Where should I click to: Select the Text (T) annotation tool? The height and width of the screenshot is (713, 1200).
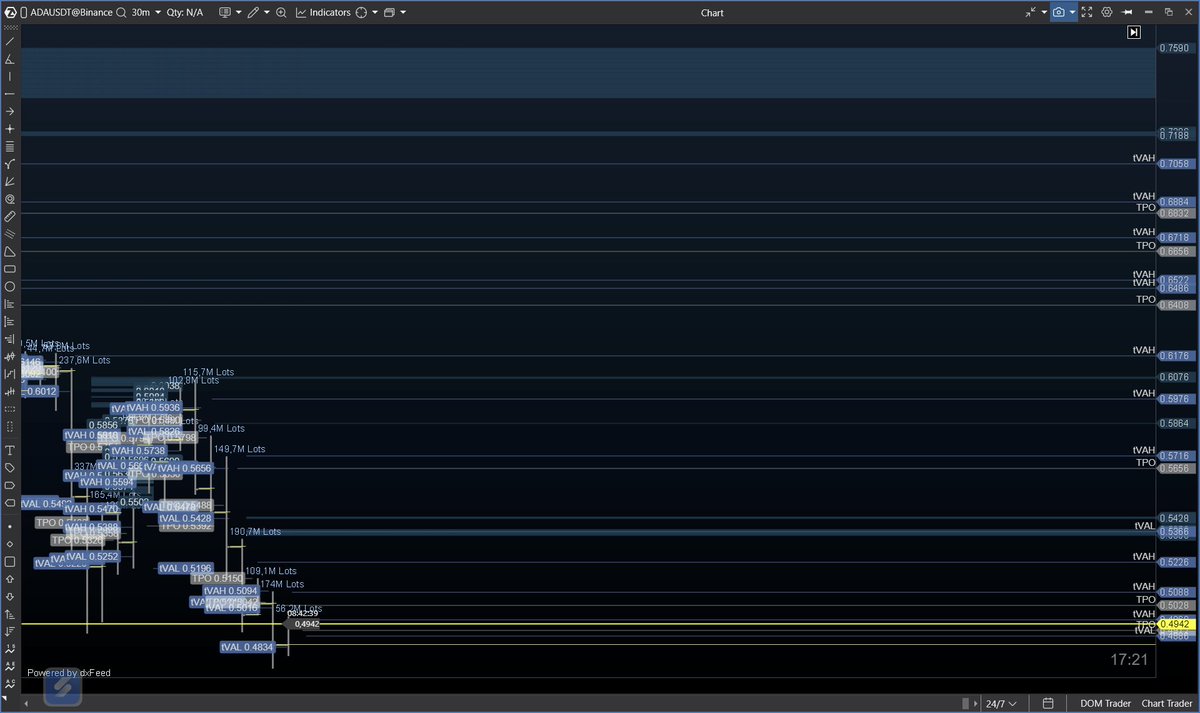10,450
